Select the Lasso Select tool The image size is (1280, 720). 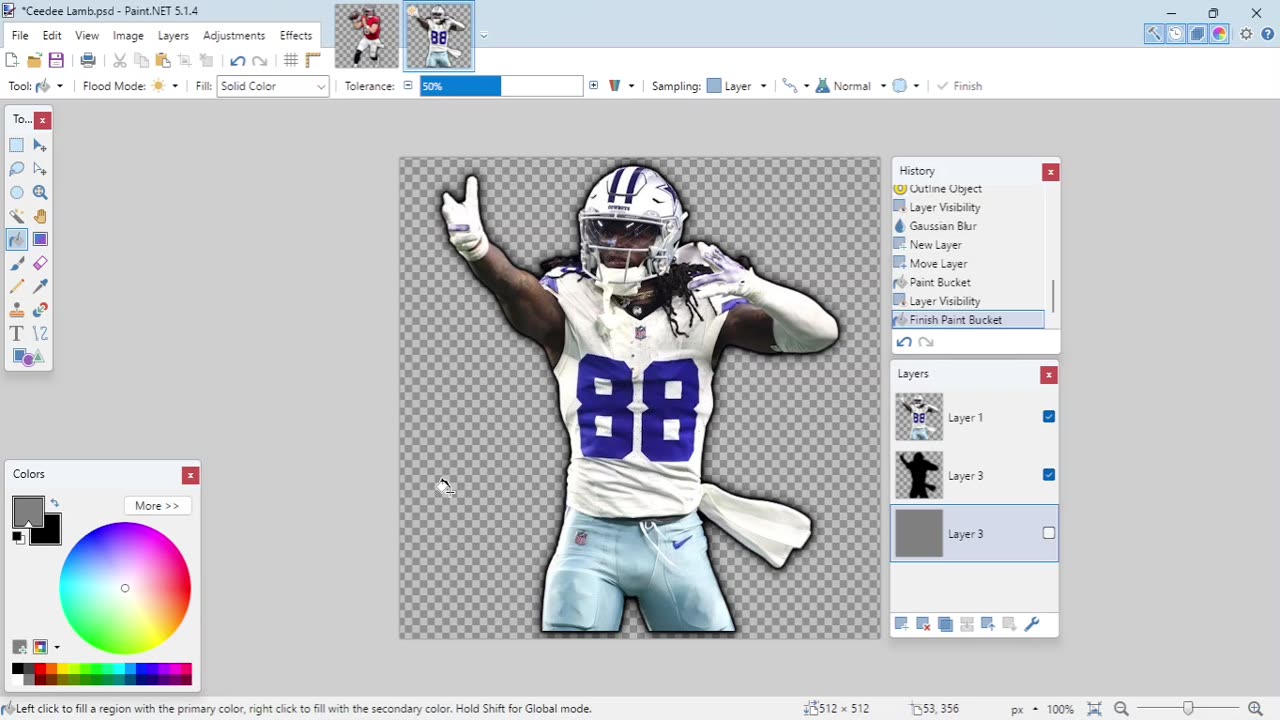(17, 169)
